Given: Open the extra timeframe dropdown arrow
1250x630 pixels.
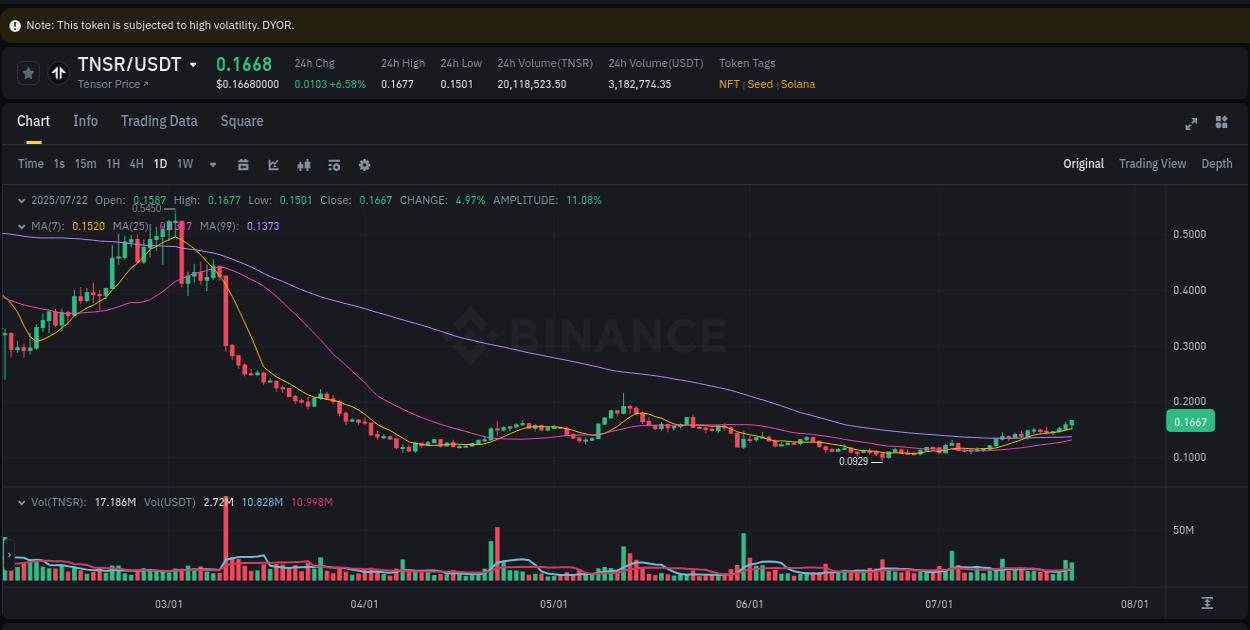Looking at the screenshot, I should 212,164.
